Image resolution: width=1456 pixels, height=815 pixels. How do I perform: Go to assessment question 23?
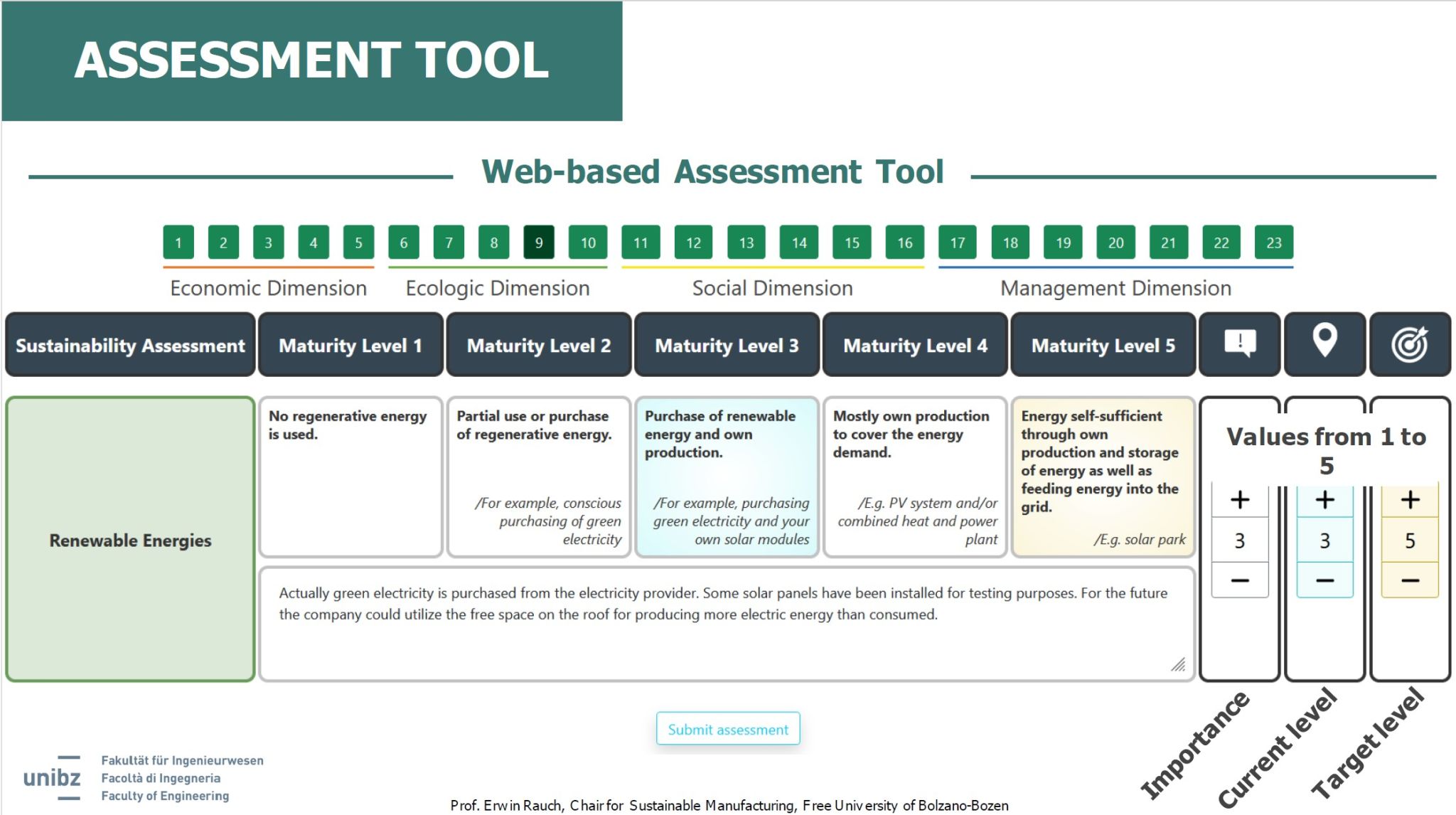pyautogui.click(x=1274, y=243)
